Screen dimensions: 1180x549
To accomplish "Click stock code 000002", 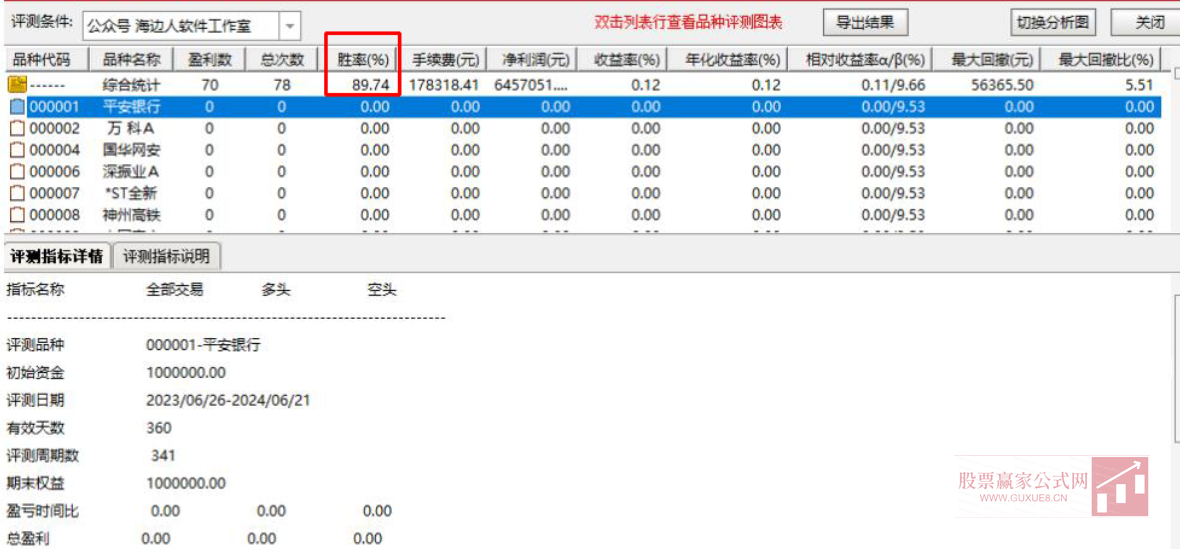I will click(54, 129).
